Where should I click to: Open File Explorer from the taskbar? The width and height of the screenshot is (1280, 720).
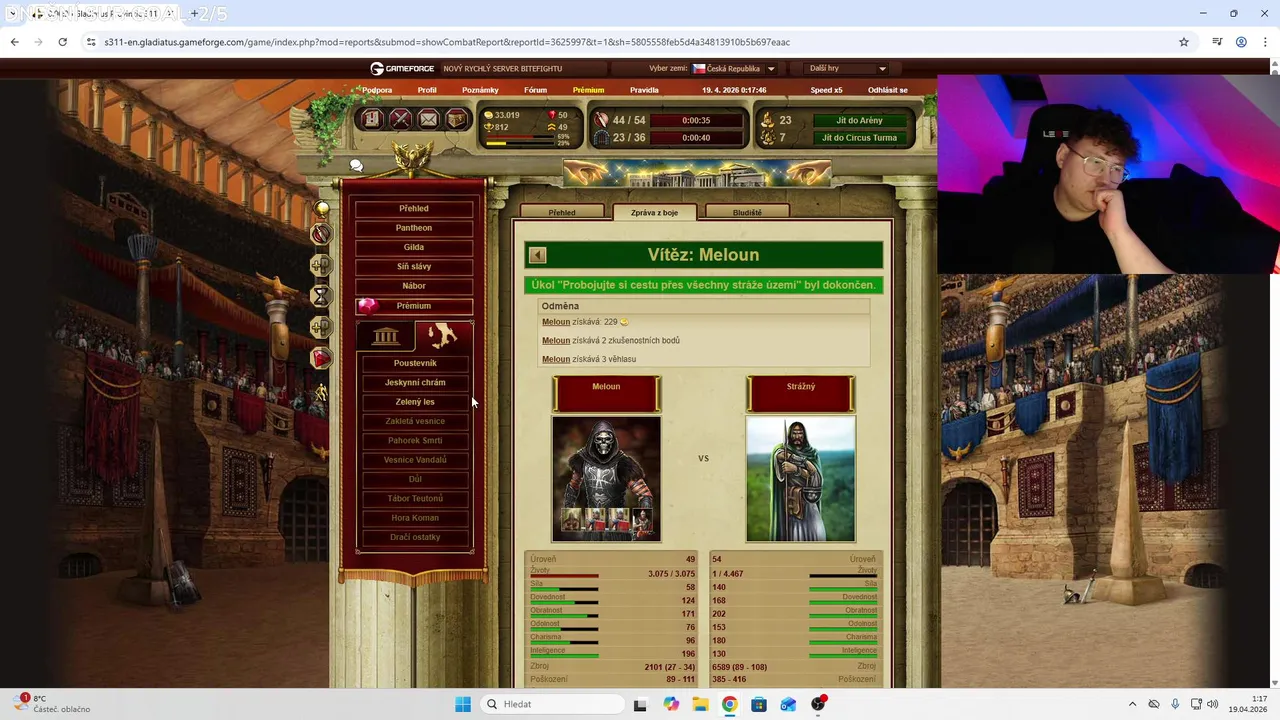coord(700,704)
